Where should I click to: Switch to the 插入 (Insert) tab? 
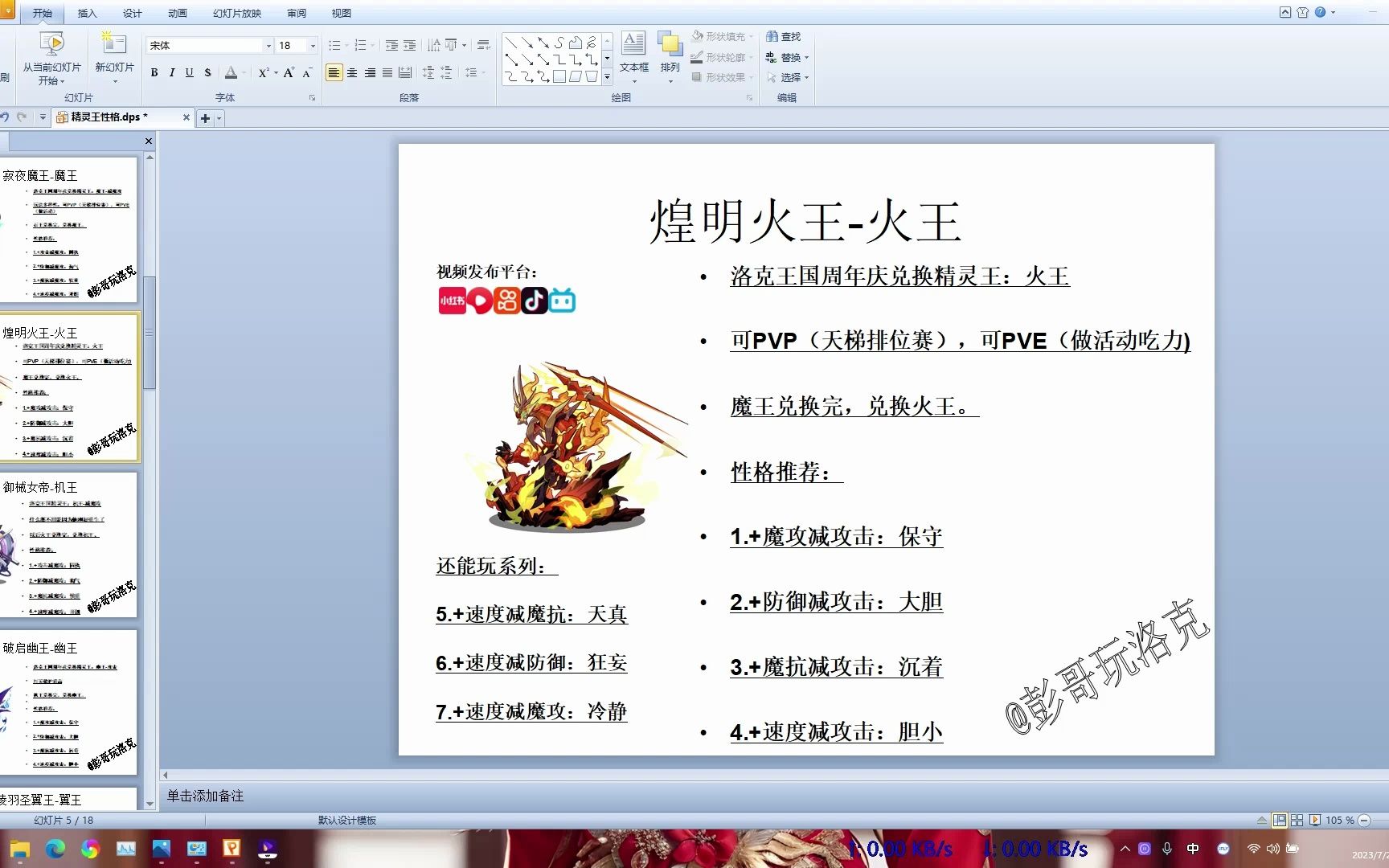(87, 13)
